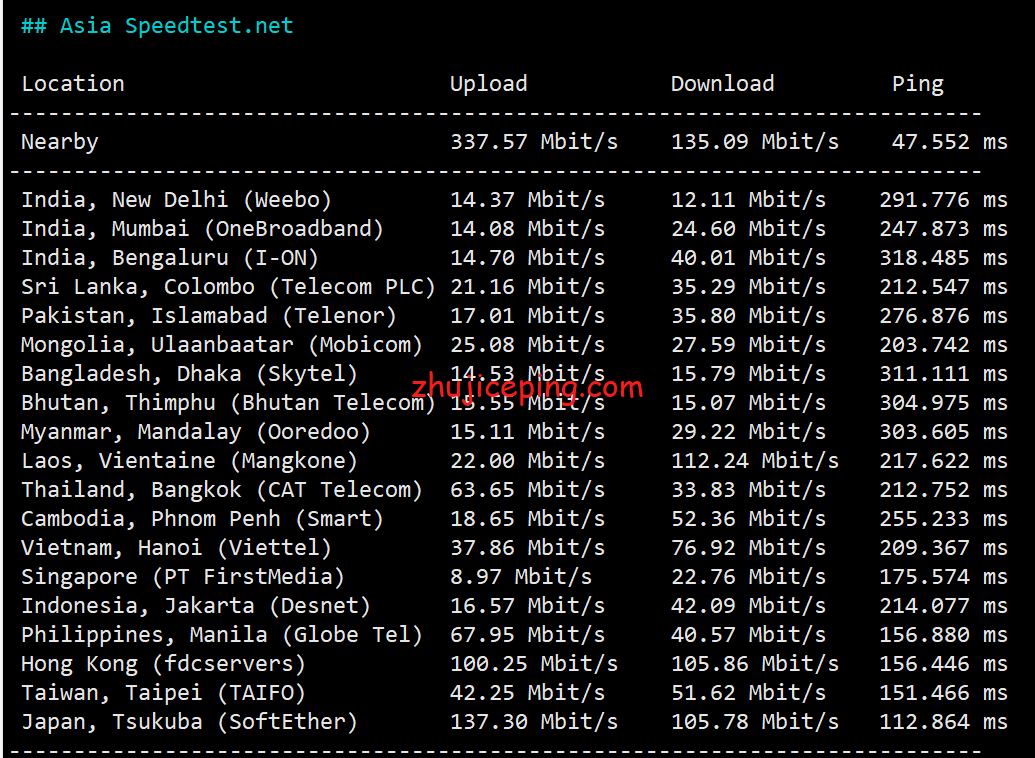Click Philippines, Manila (Globe Tel) entry
1035x758 pixels.
click(221, 635)
